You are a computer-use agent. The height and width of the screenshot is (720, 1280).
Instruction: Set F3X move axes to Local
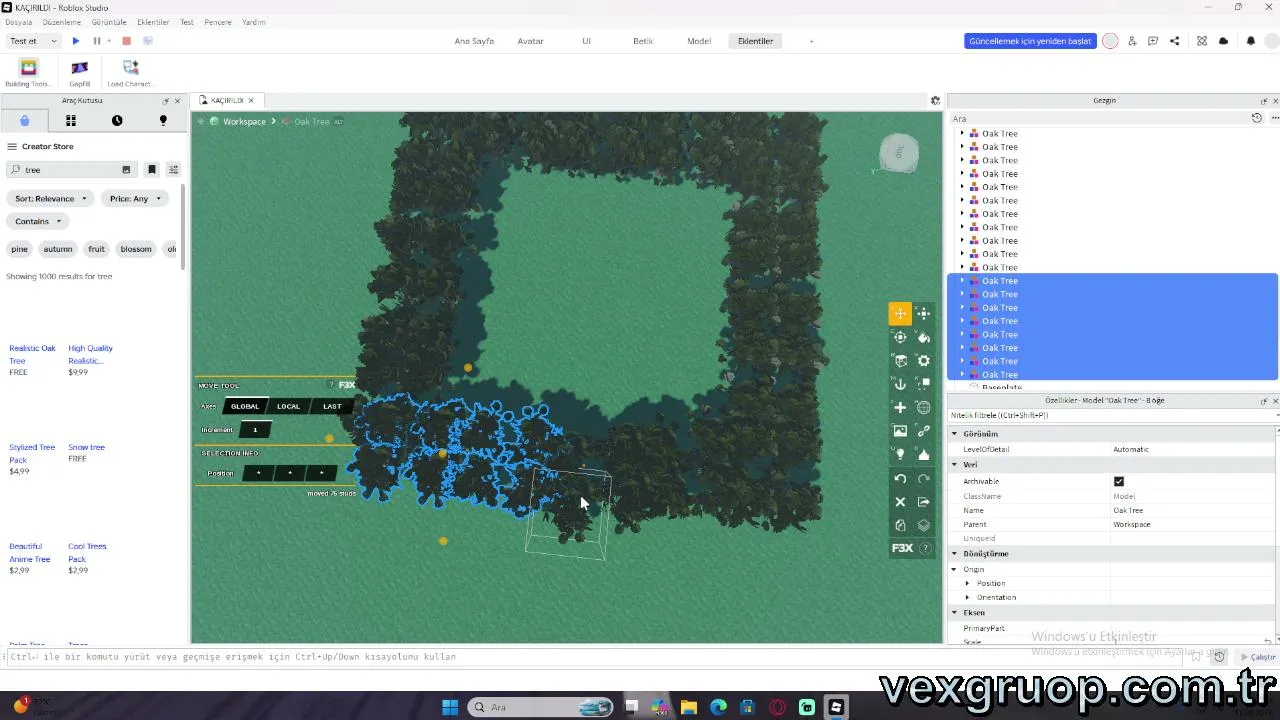coord(288,406)
